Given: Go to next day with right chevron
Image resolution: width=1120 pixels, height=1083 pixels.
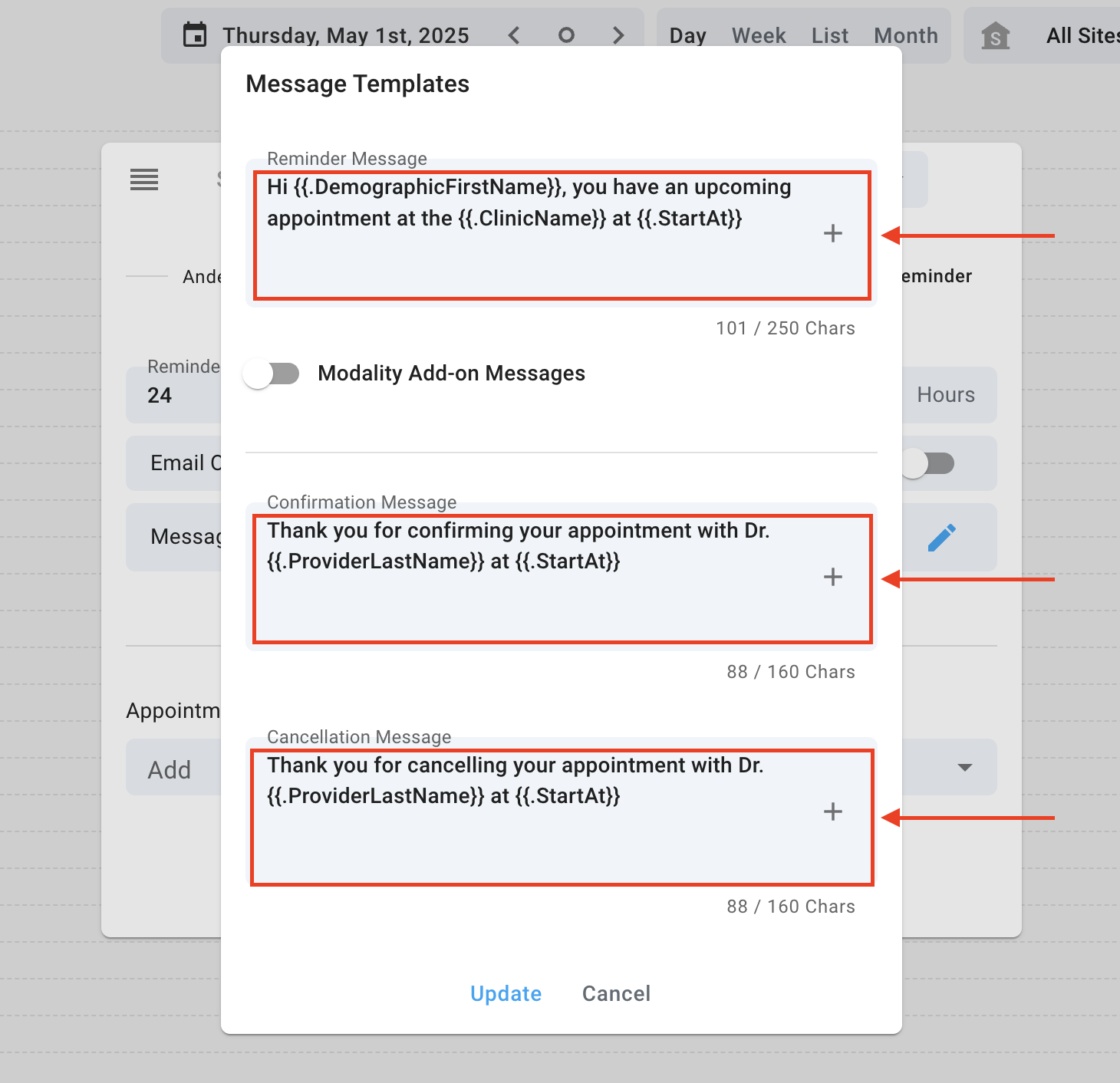Looking at the screenshot, I should tap(618, 35).
